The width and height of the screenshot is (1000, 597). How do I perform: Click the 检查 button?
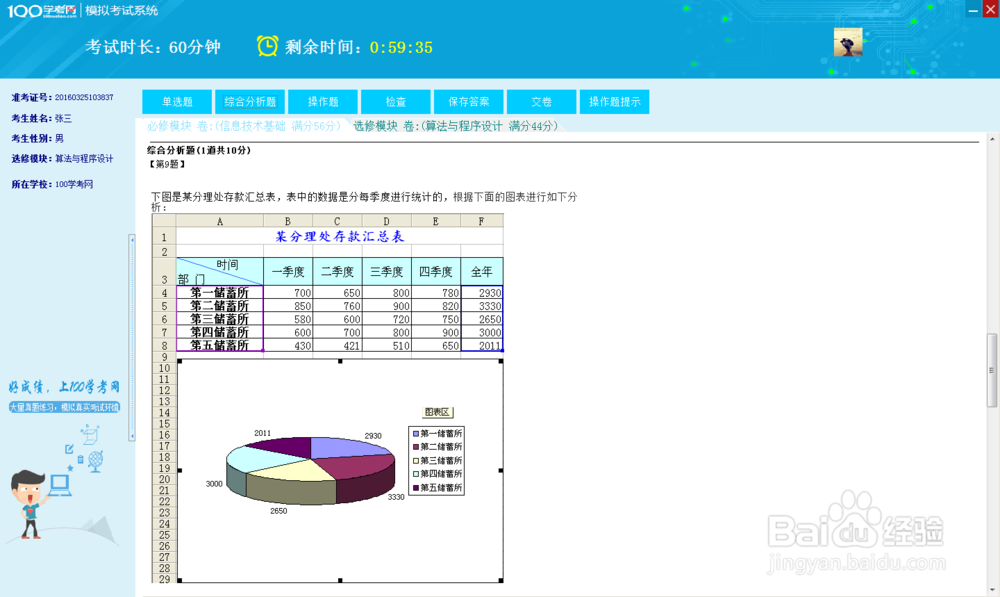(x=395, y=101)
